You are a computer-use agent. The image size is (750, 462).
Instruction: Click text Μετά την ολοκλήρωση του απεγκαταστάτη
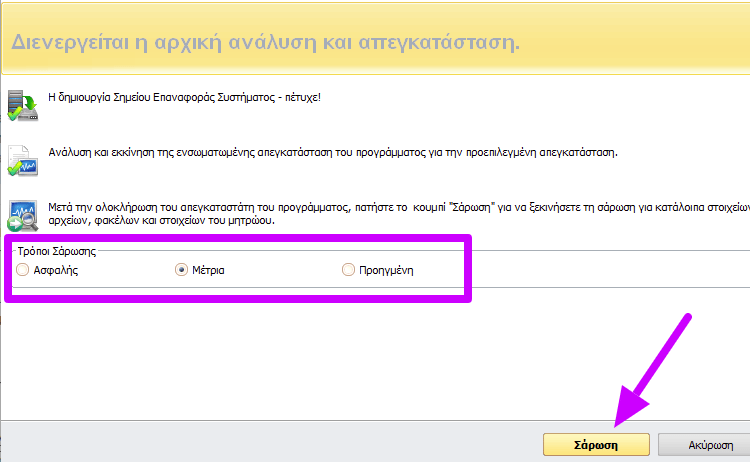162,207
